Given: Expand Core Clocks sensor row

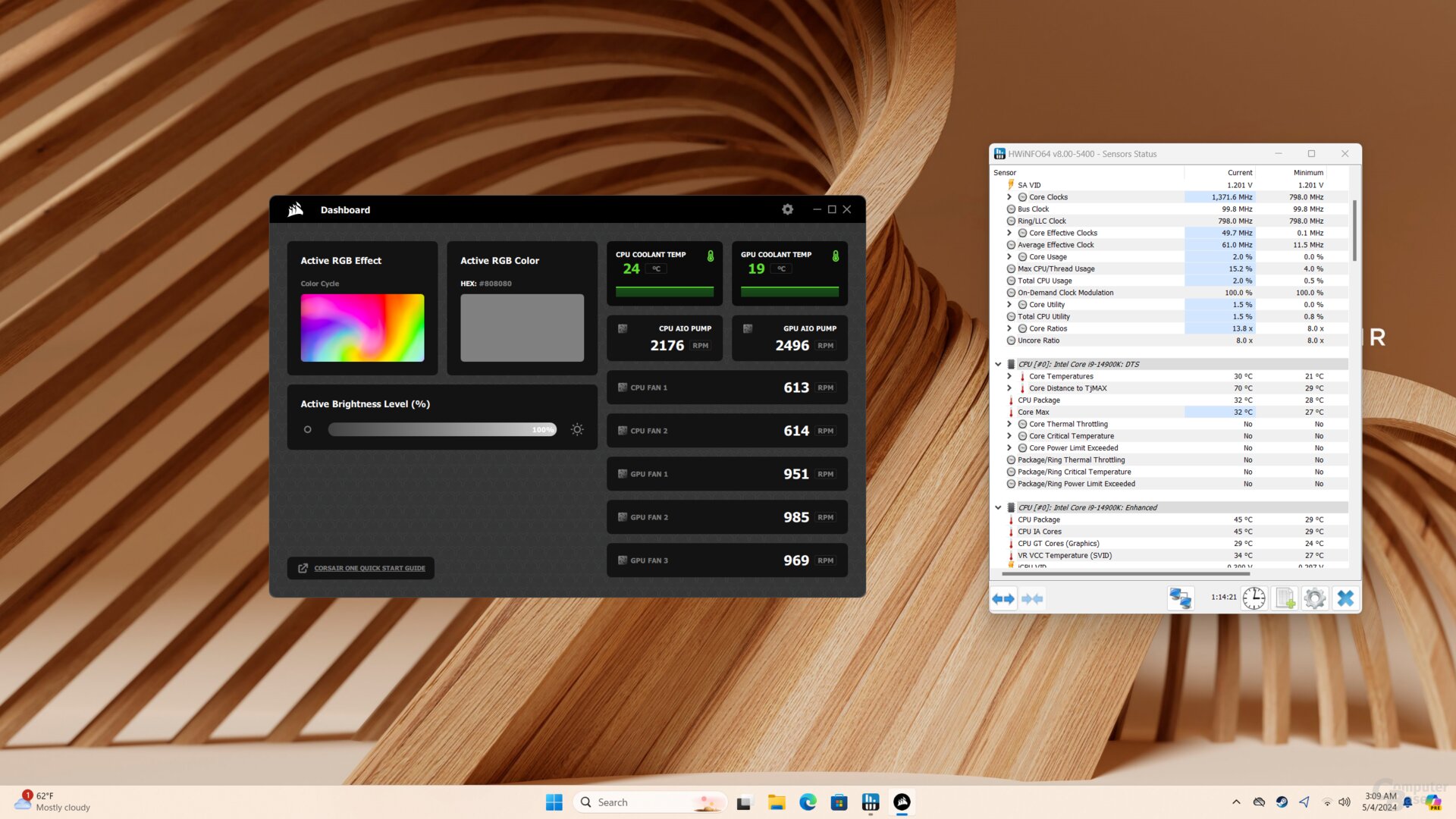Looking at the screenshot, I should tap(1009, 197).
